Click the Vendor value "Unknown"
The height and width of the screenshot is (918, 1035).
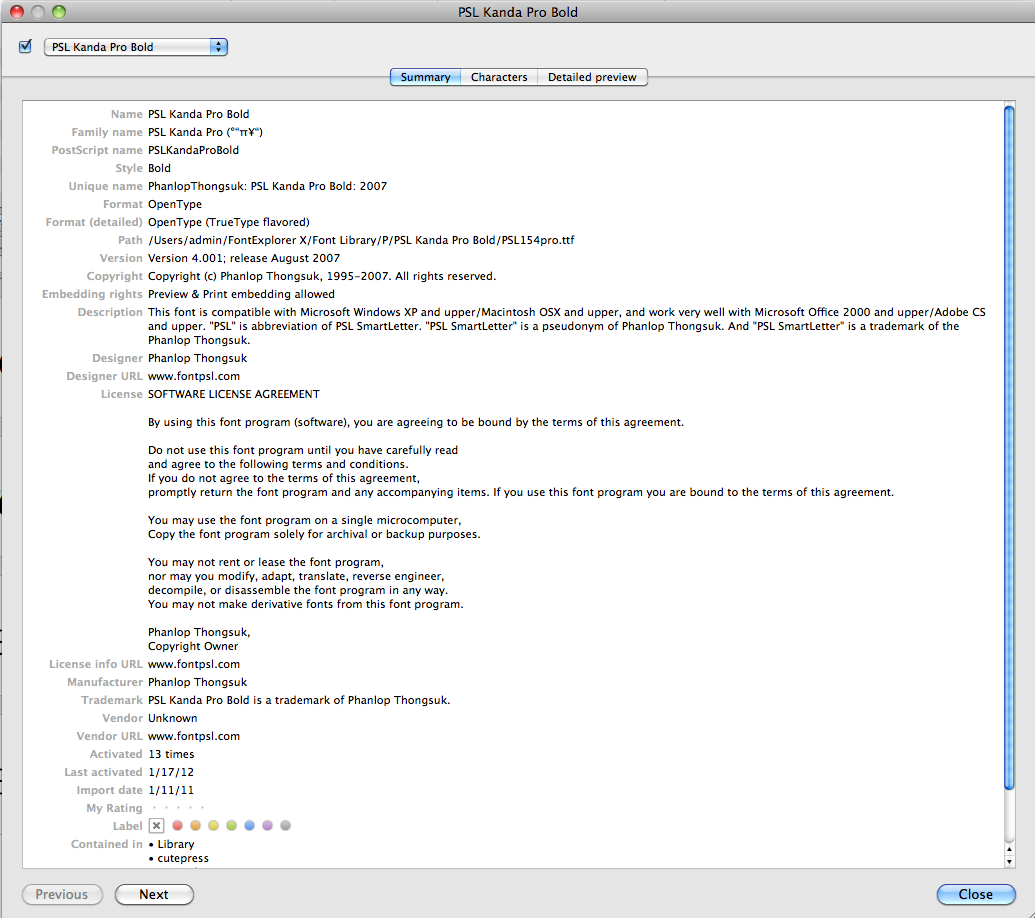(x=172, y=718)
